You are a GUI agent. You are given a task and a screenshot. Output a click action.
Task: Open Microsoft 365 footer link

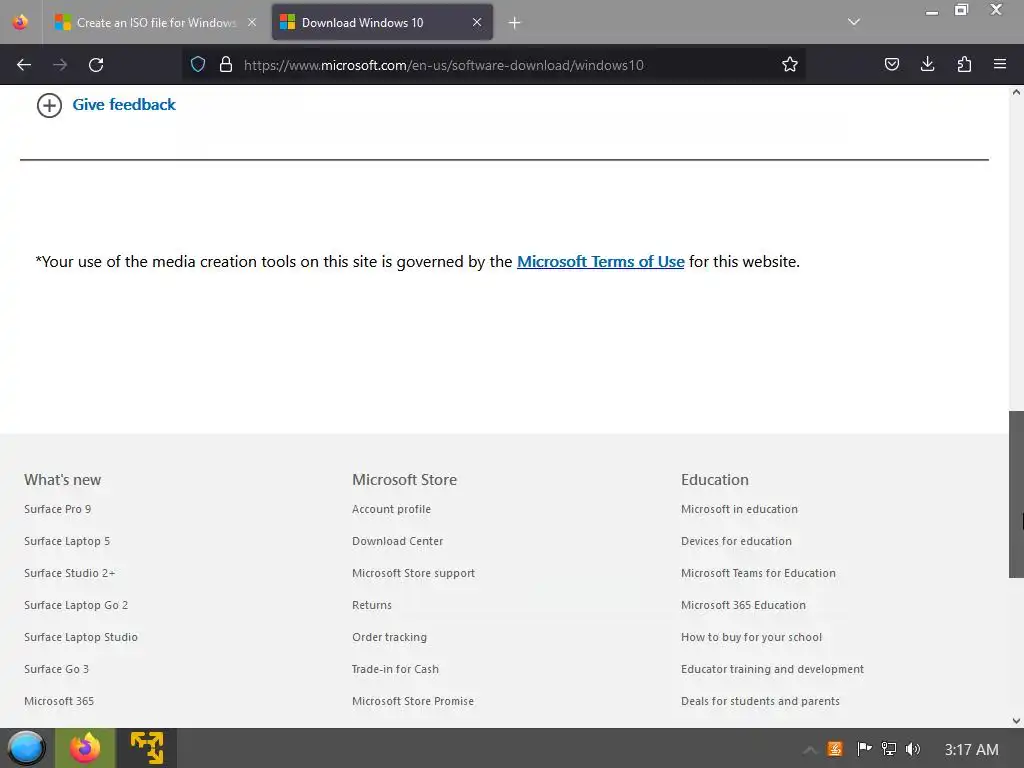[x=59, y=701]
